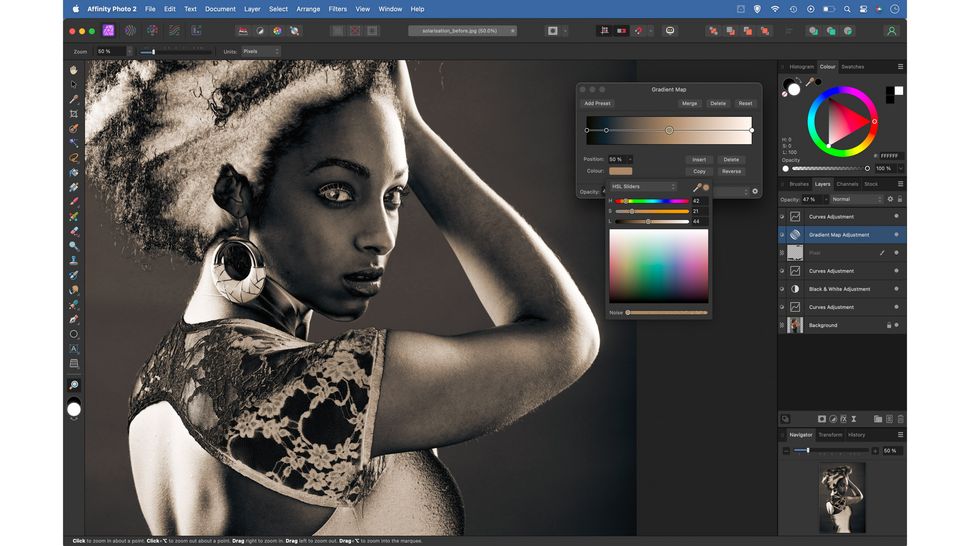Select the Pen tool

click(x=74, y=319)
